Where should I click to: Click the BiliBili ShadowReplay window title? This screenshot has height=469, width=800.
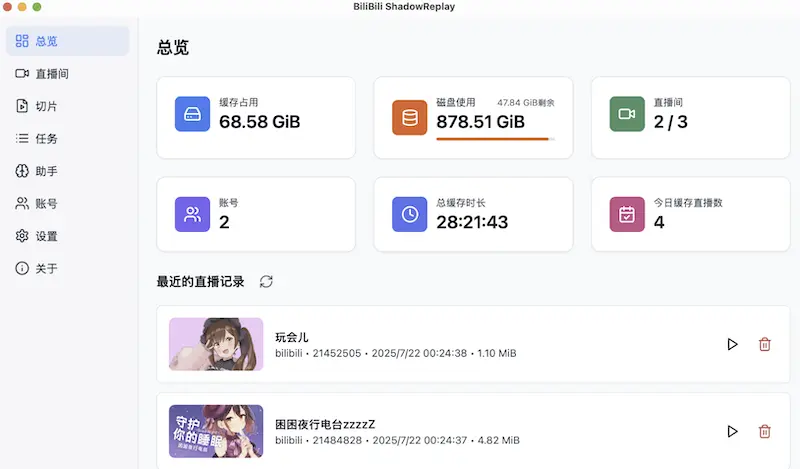point(404,7)
